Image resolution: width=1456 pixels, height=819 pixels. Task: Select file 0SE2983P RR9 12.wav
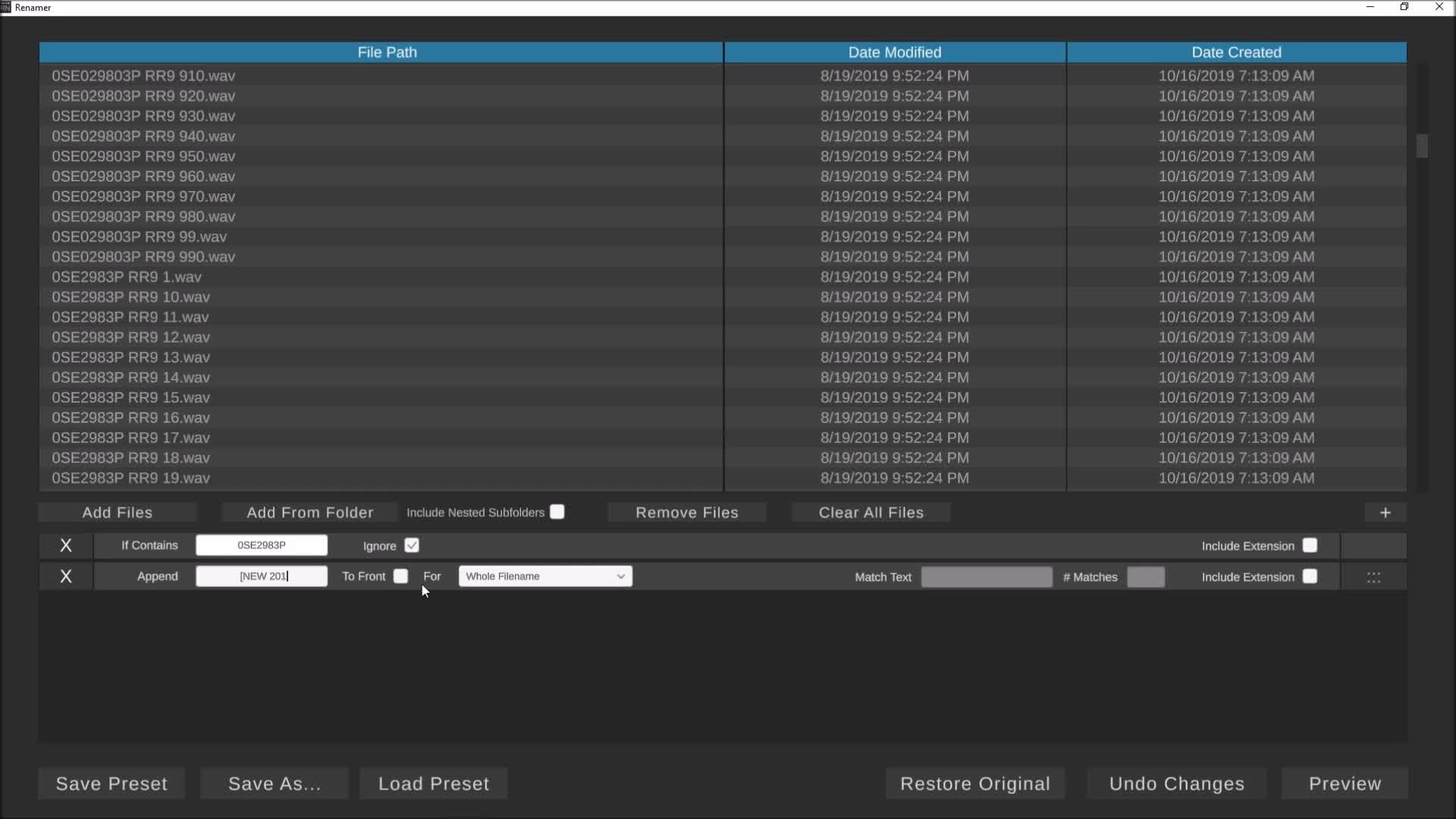pyautogui.click(x=130, y=337)
